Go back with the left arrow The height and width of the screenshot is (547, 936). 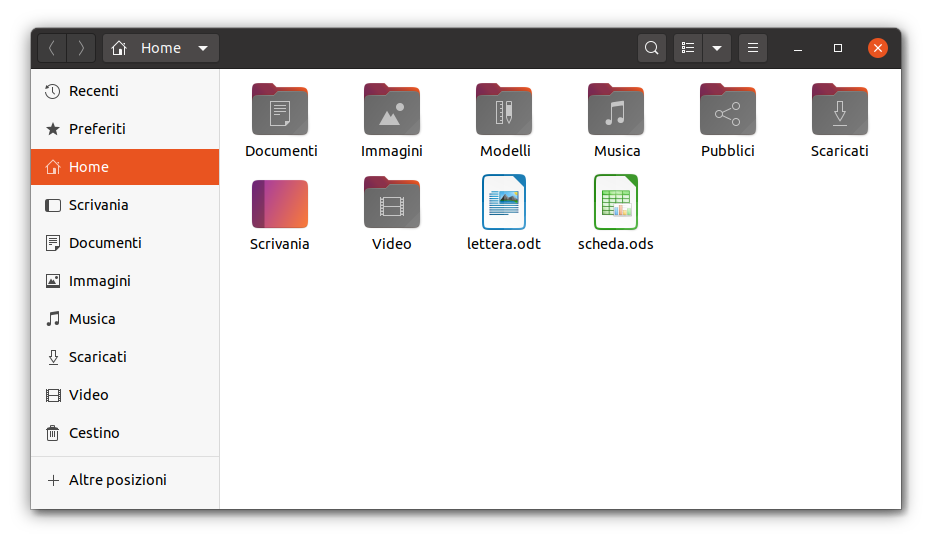52,48
